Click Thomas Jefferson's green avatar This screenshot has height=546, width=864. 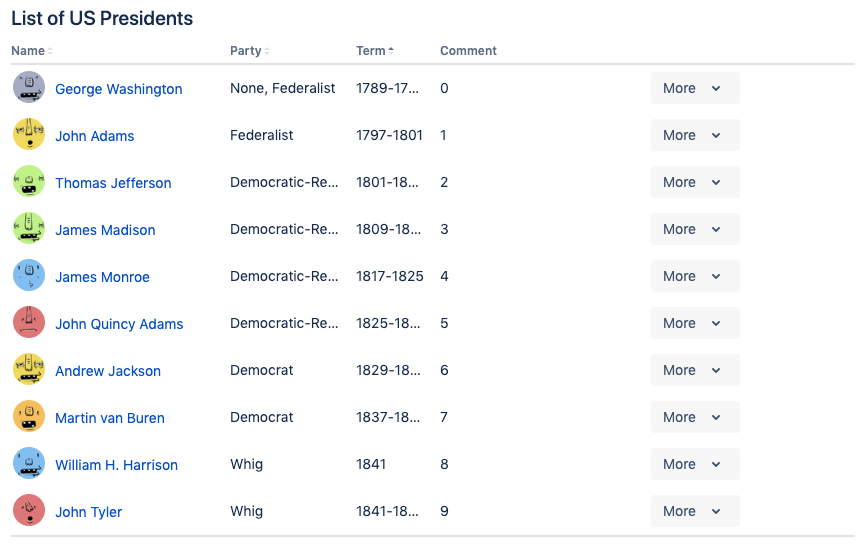pos(29,182)
